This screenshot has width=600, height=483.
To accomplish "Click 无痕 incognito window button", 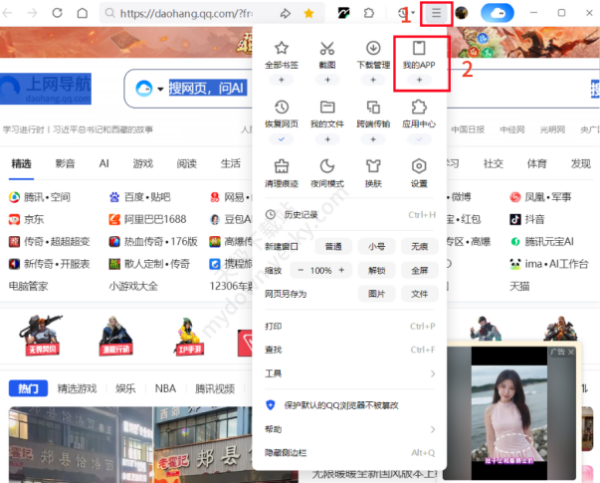I will tap(419, 246).
